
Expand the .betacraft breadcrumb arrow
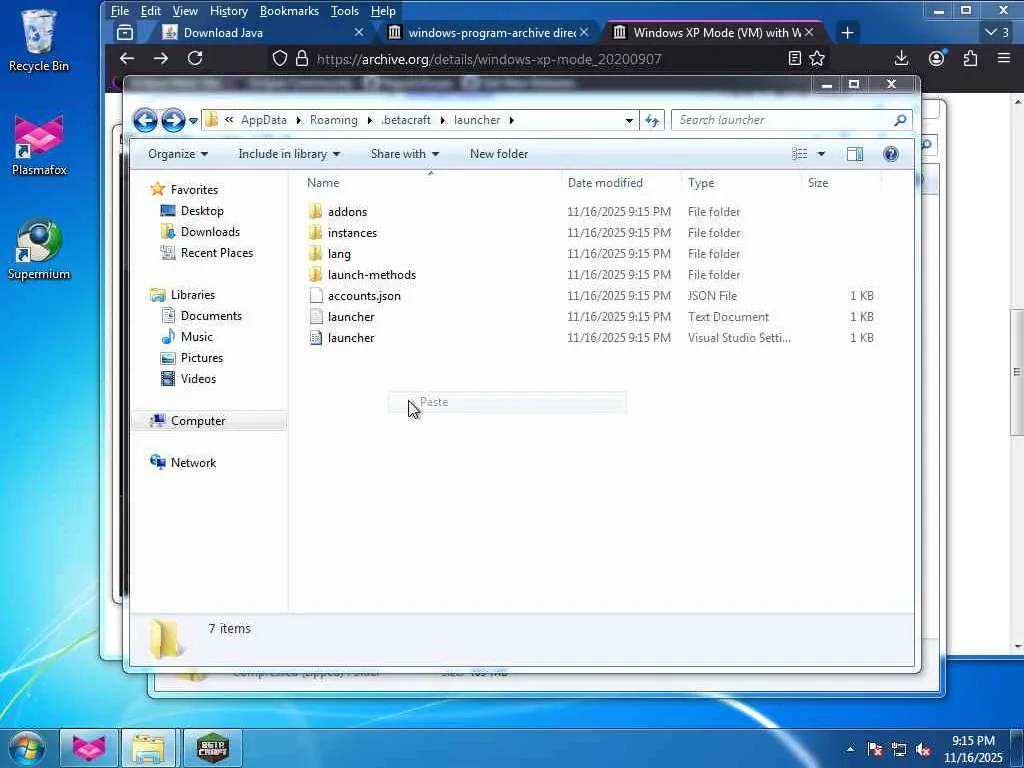(443, 120)
